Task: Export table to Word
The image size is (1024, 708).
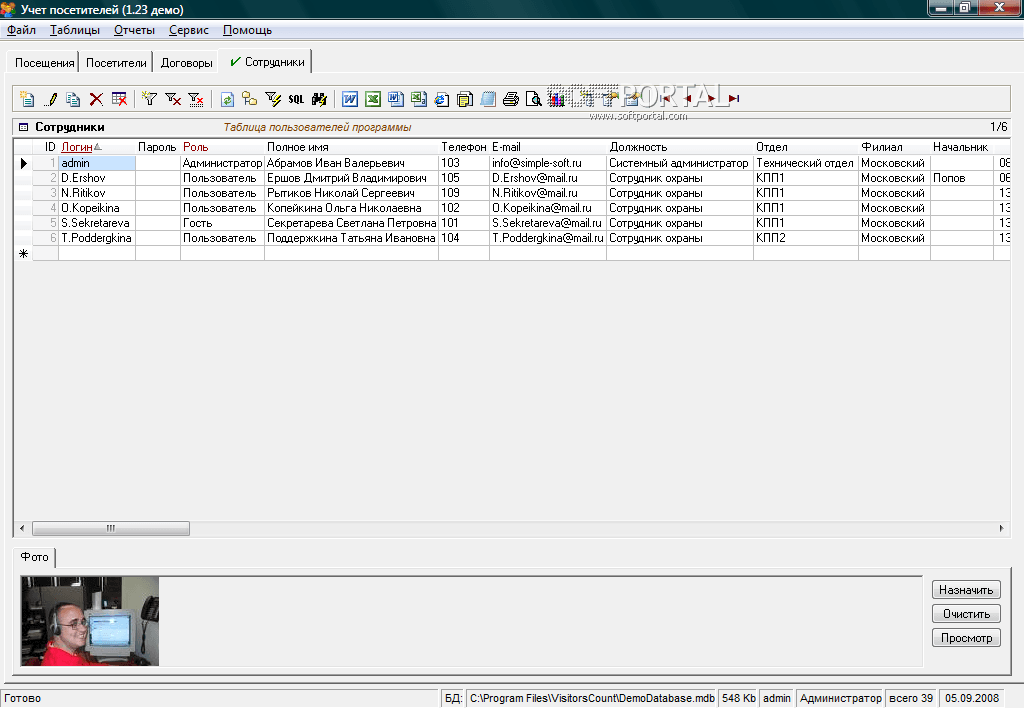Action: [x=349, y=99]
